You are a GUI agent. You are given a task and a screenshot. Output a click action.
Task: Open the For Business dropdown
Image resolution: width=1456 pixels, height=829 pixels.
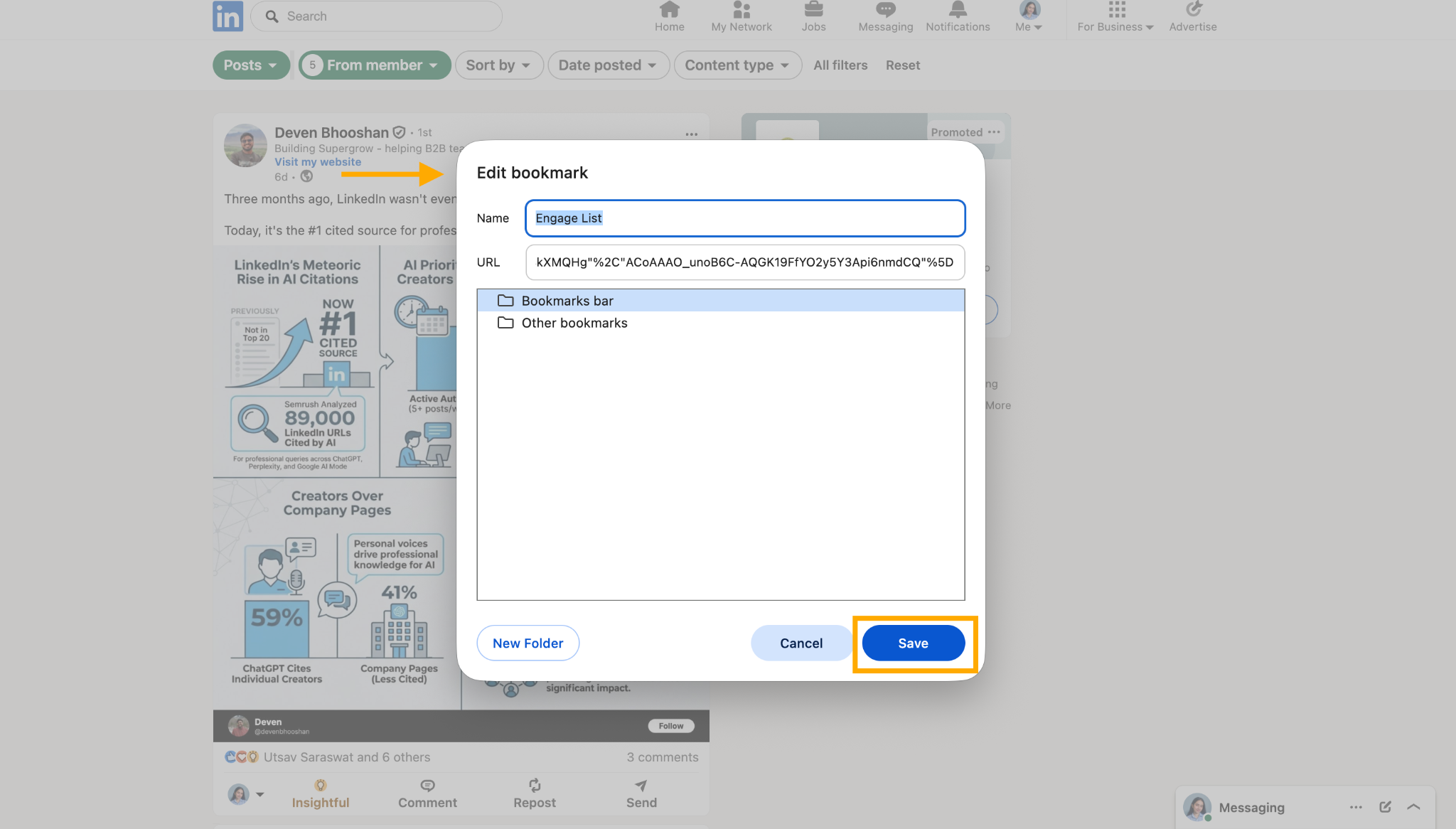point(1115,17)
